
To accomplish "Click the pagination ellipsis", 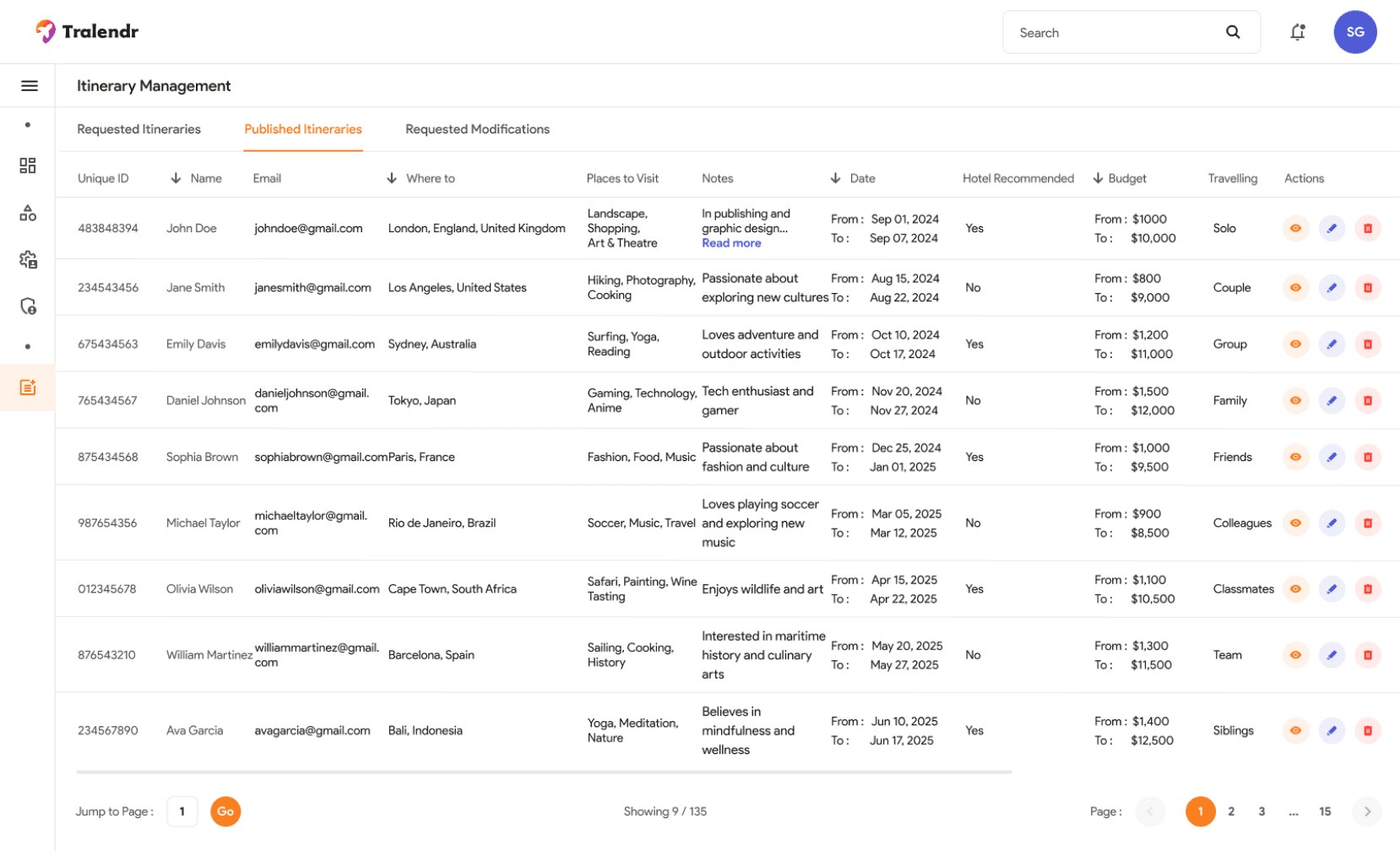I will [1294, 812].
